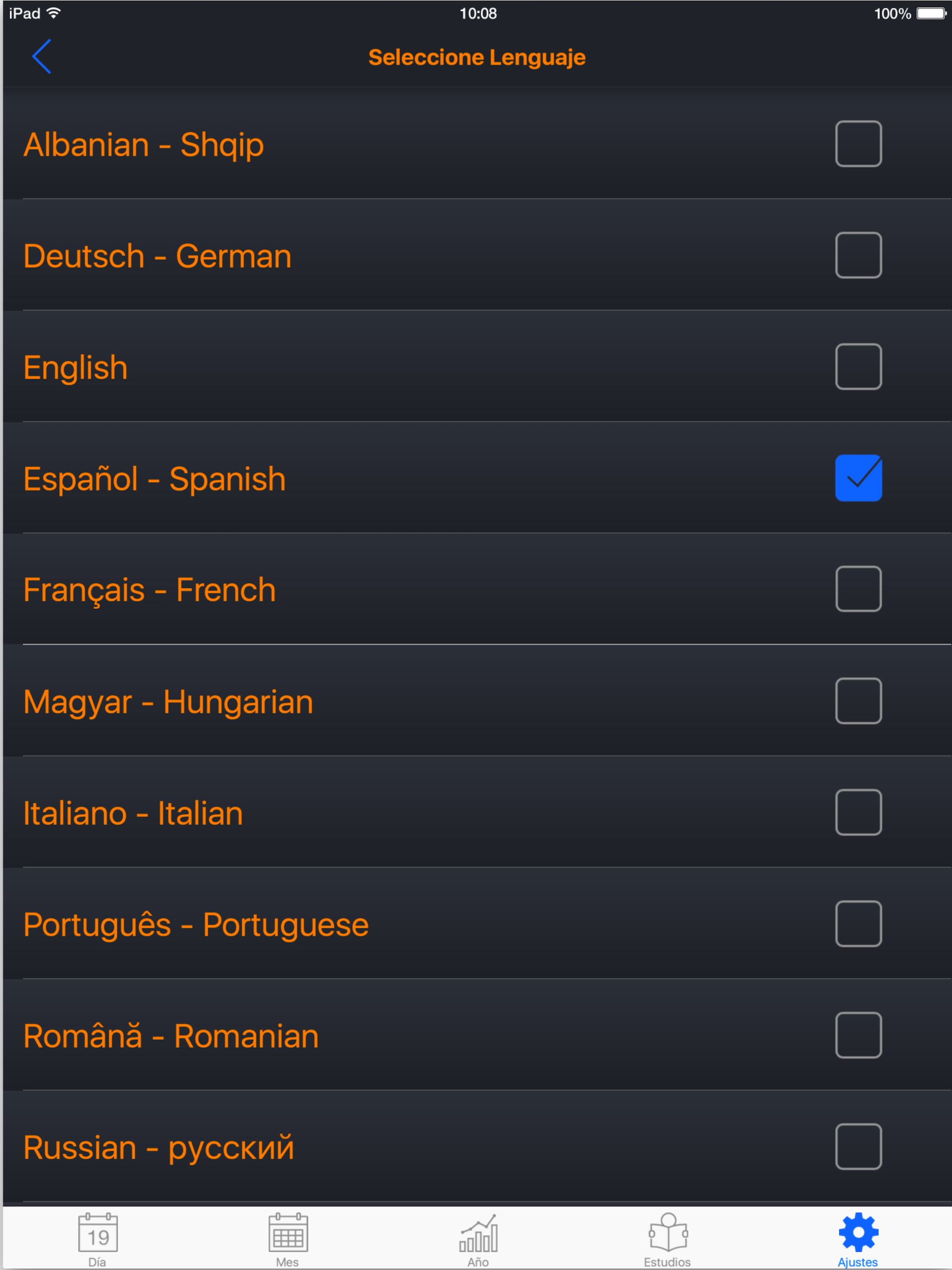Viewport: 952px width, 1270px height.
Task: Tap the Seleccione Lenguaje header title
Action: 476,58
